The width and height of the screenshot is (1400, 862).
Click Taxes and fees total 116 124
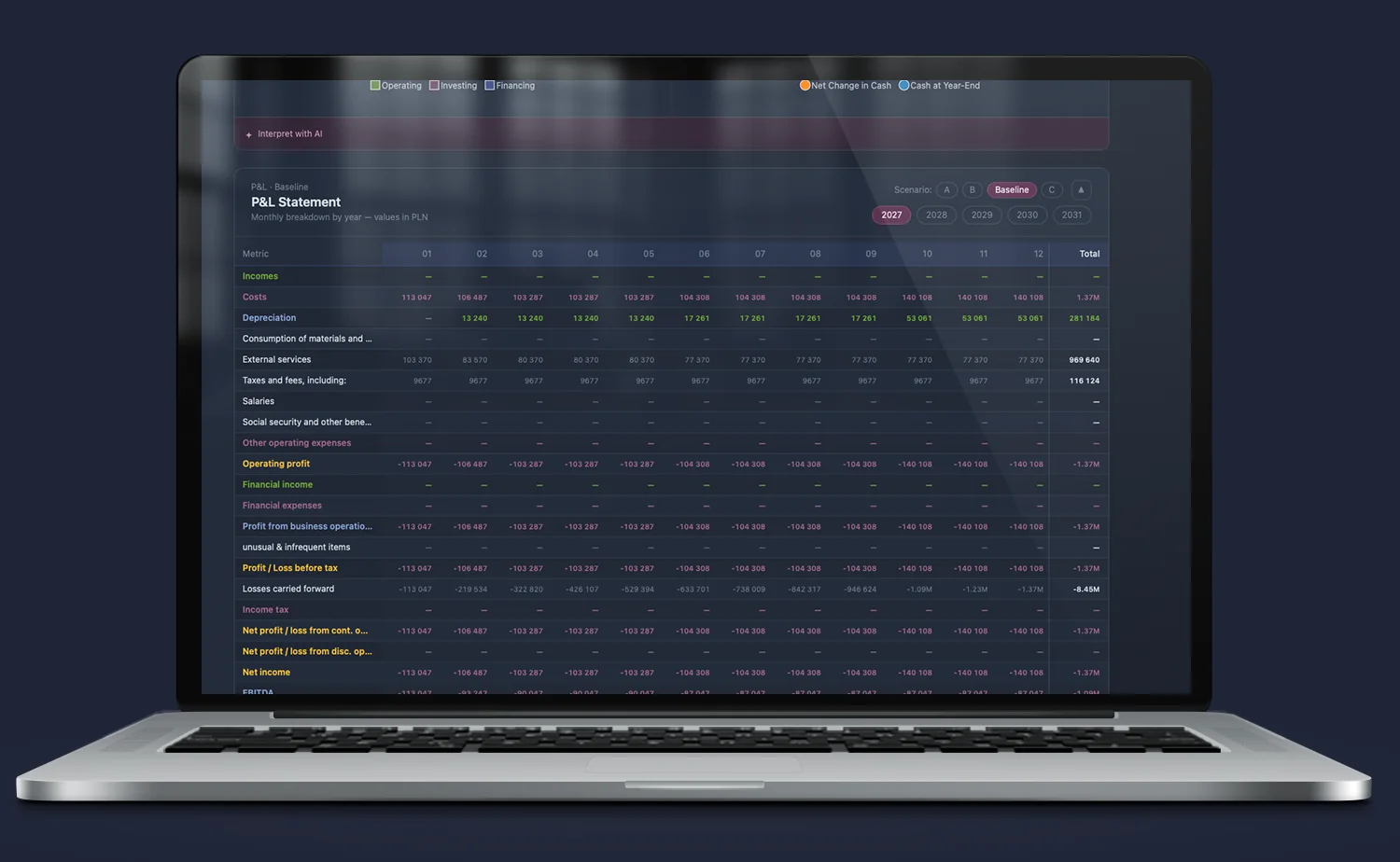(x=1084, y=381)
